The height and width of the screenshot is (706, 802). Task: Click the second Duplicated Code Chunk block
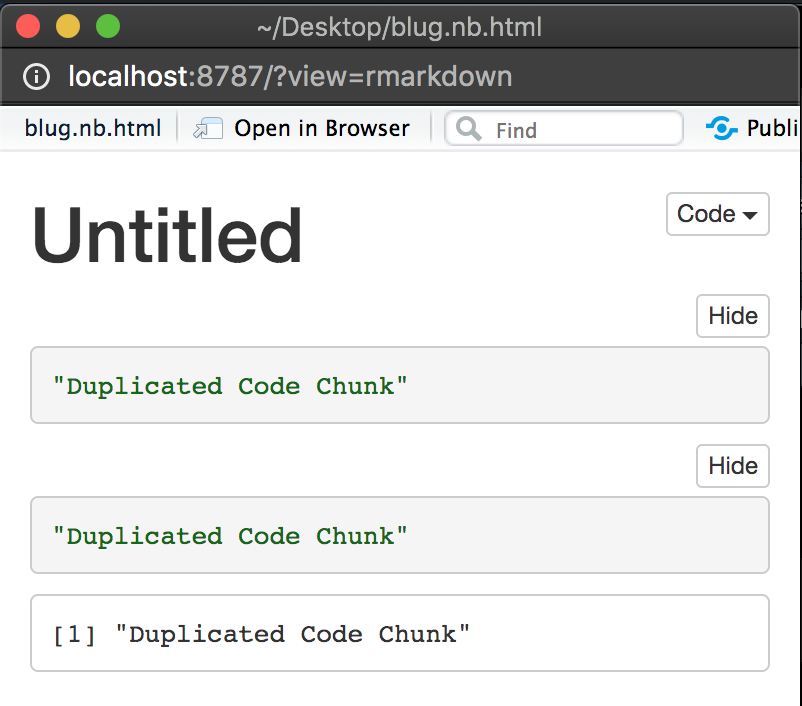coord(400,535)
